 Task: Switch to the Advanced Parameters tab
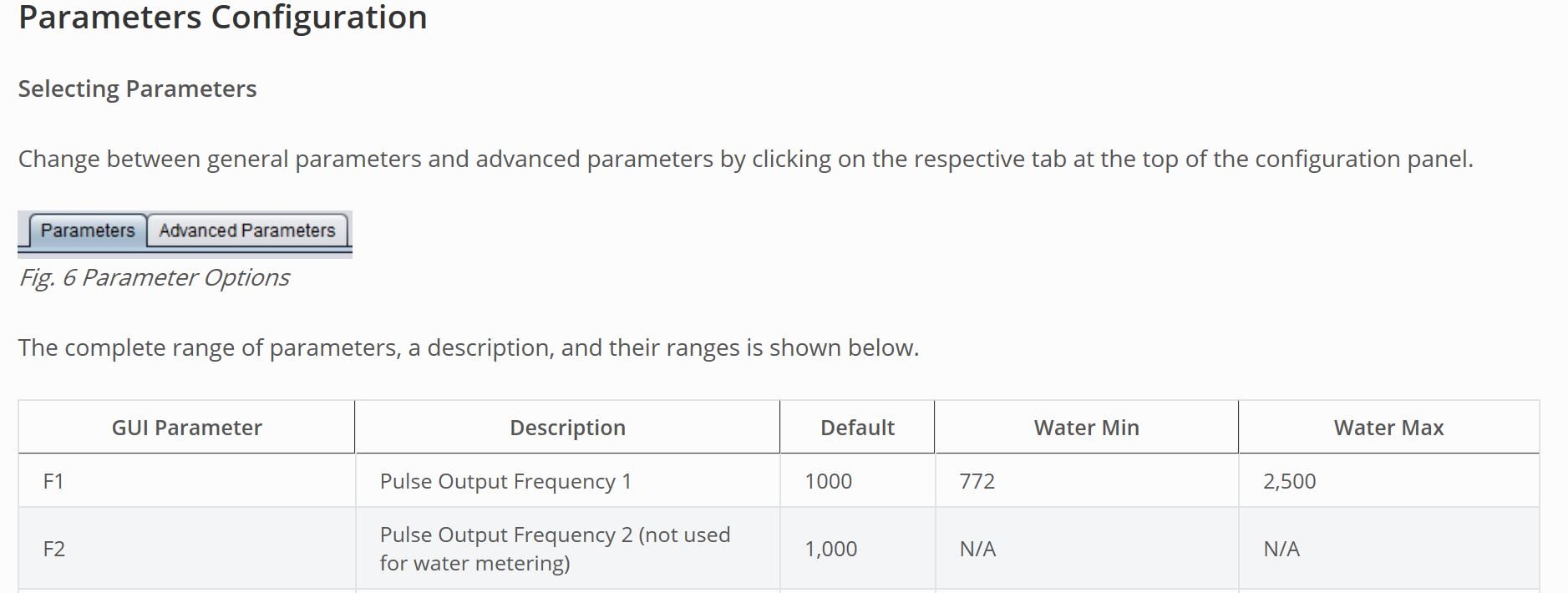(247, 231)
